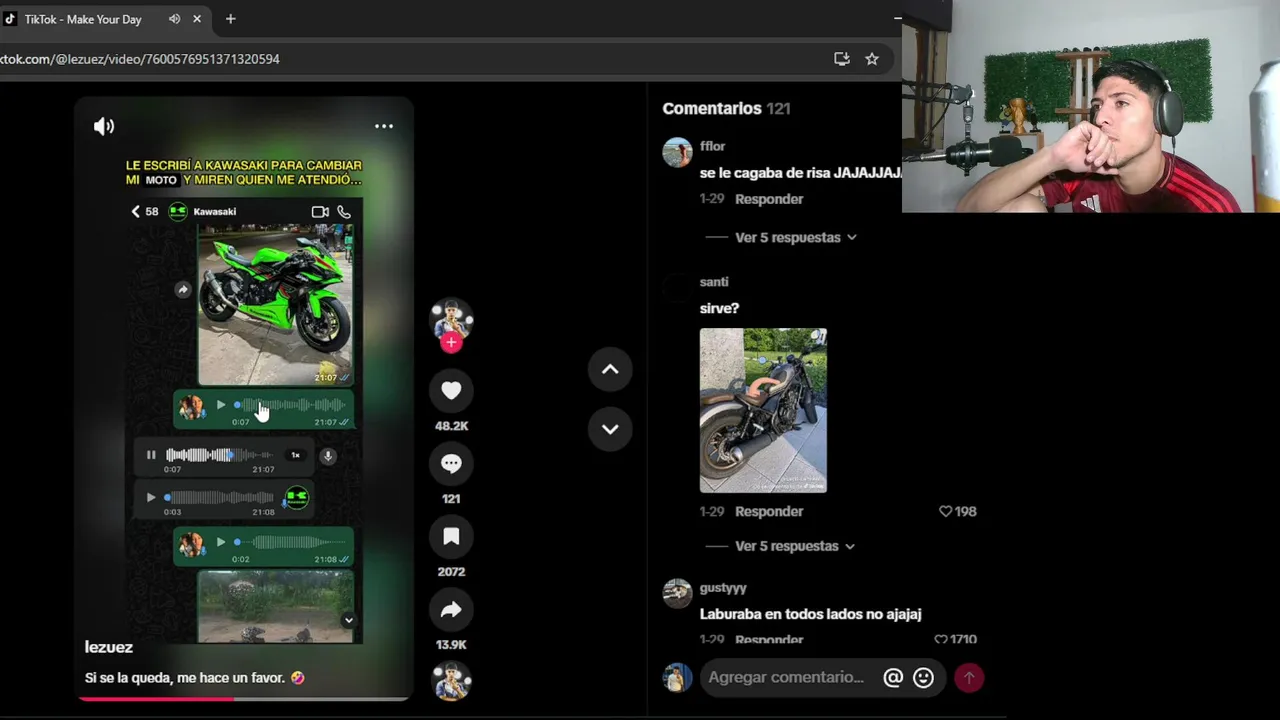Save video with the bookmark icon
This screenshot has width=1280, height=720.
pyautogui.click(x=451, y=537)
